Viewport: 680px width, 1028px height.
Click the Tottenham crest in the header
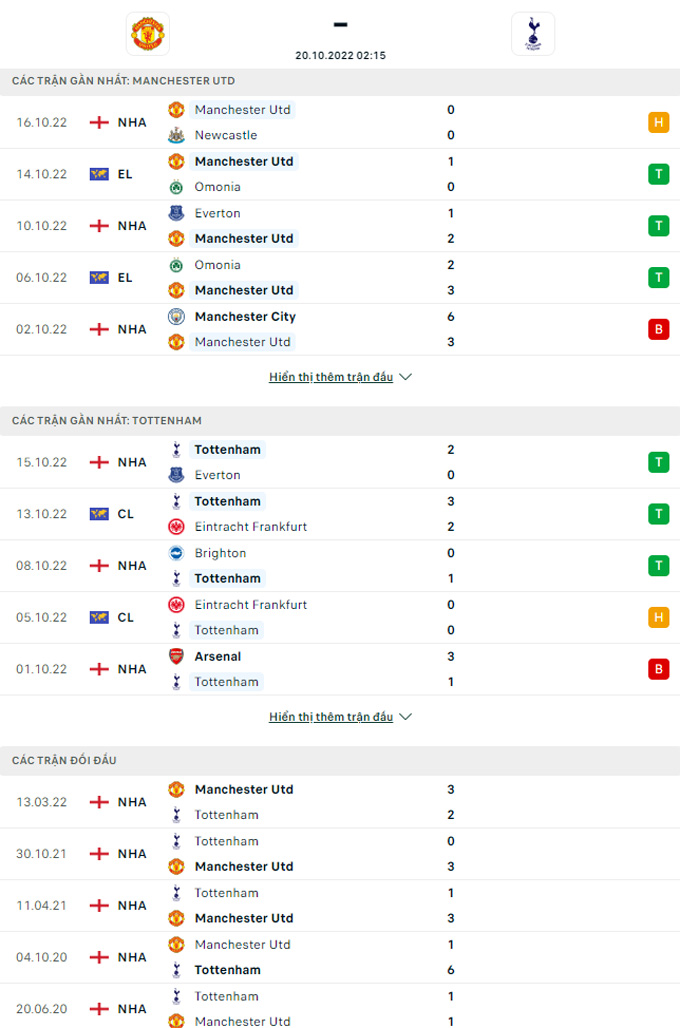click(532, 33)
